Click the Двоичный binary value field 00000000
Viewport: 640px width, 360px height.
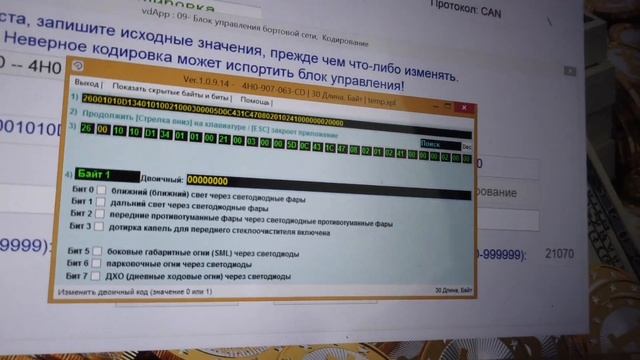coord(329,187)
